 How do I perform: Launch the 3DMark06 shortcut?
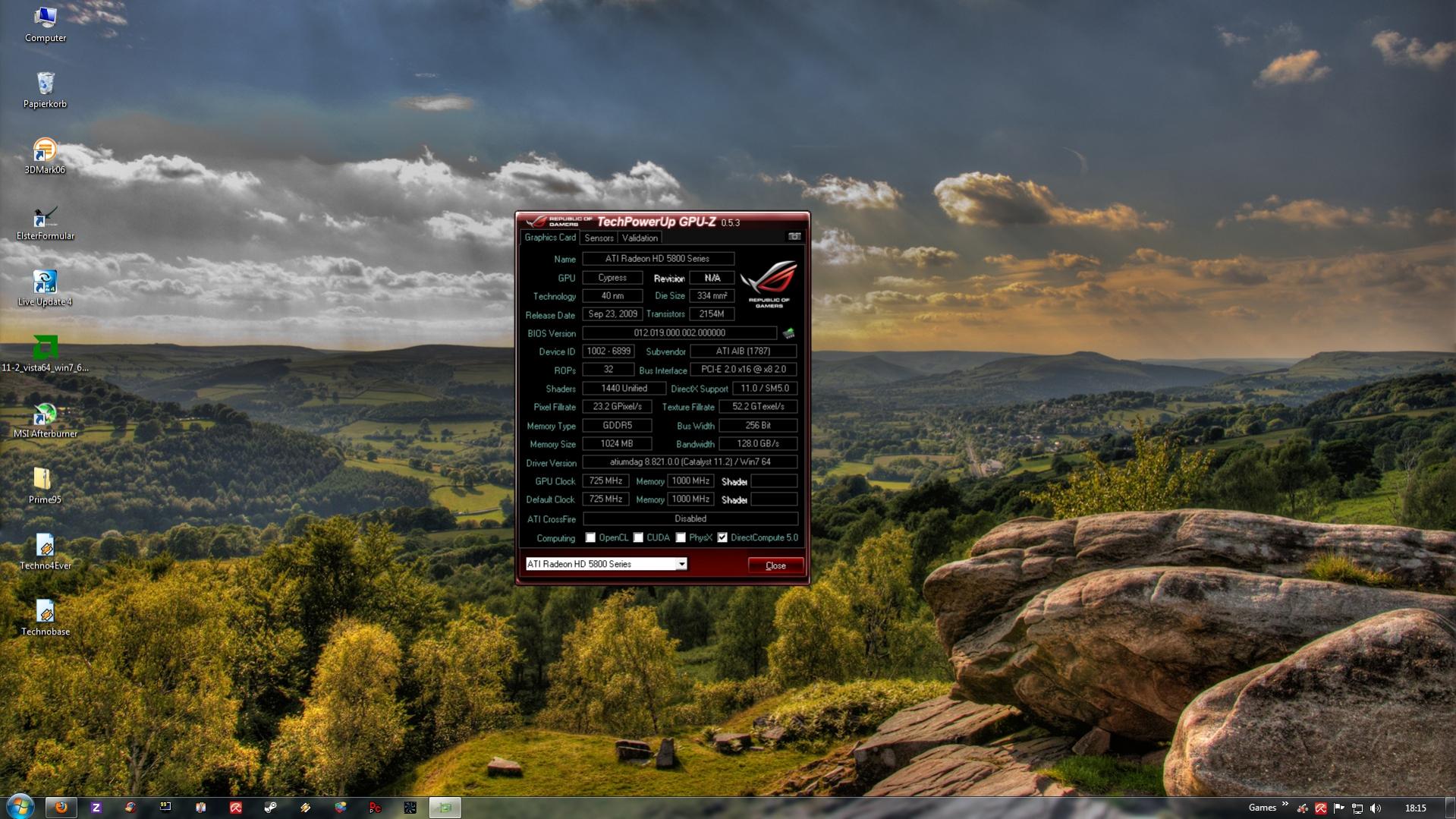(45, 156)
